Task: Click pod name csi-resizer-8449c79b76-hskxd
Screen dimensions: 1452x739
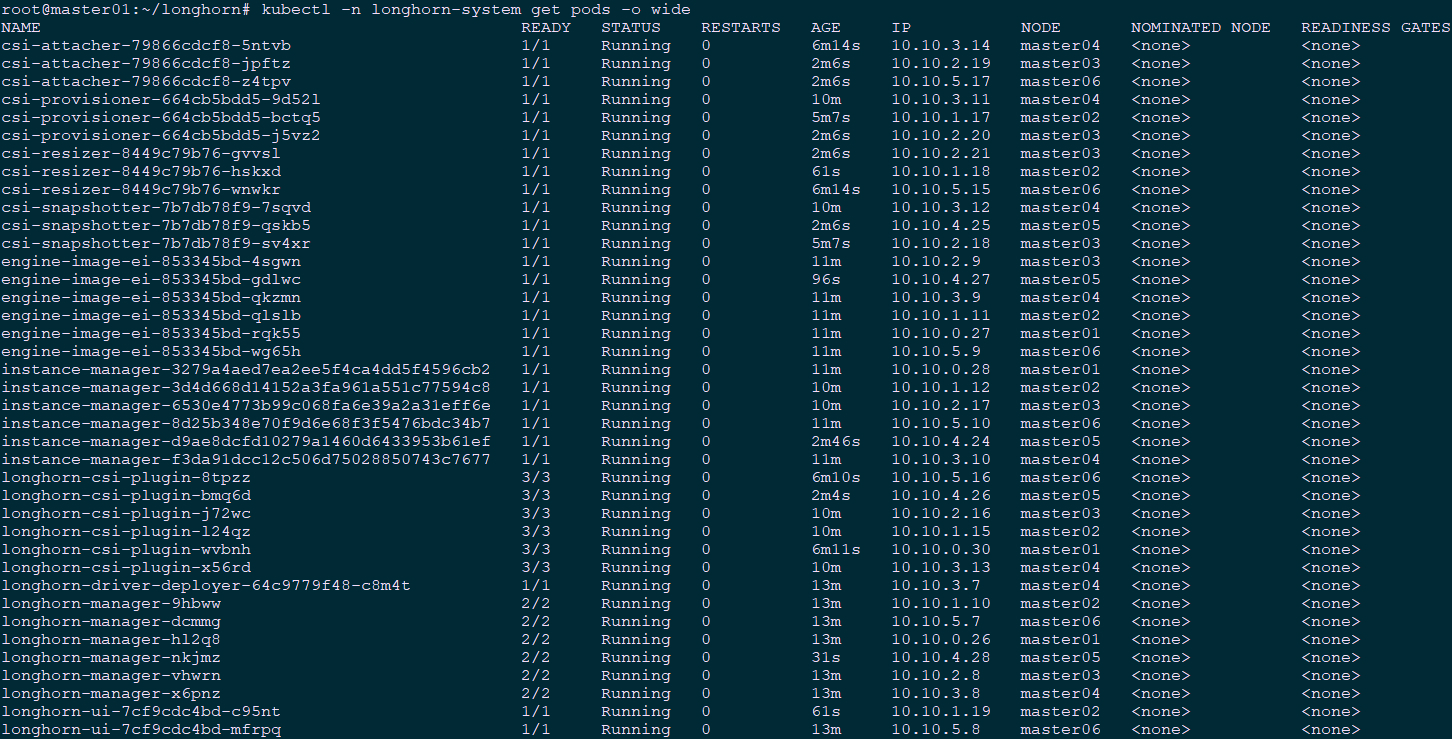Action: 141,172
